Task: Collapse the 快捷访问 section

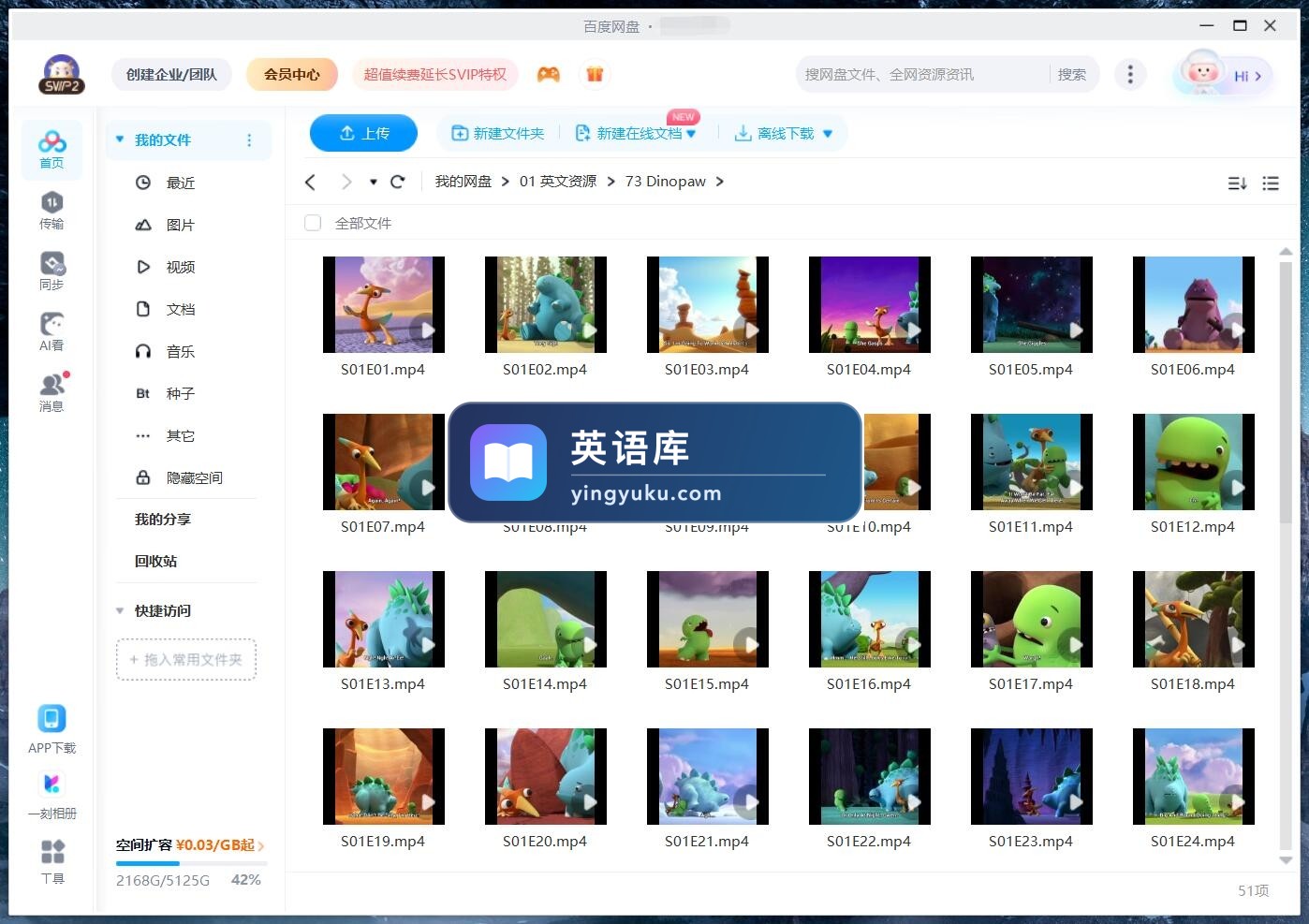Action: pyautogui.click(x=120, y=610)
